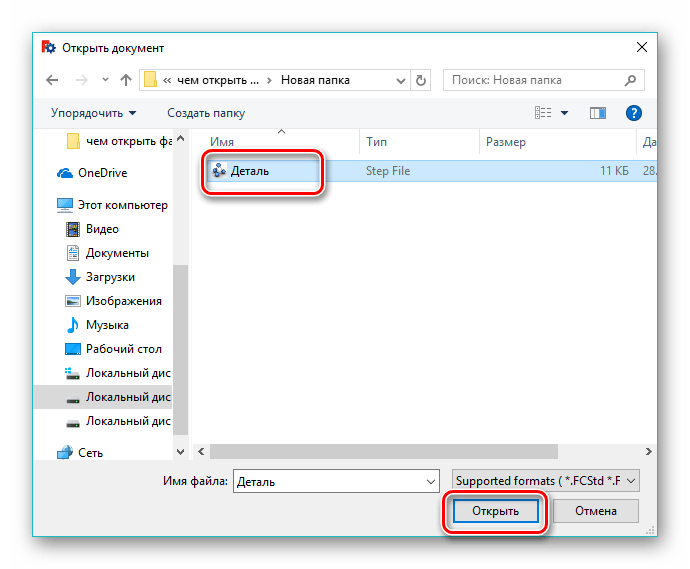The height and width of the screenshot is (569, 690).
Task: Click the up-folder arrow icon
Action: [x=126, y=80]
